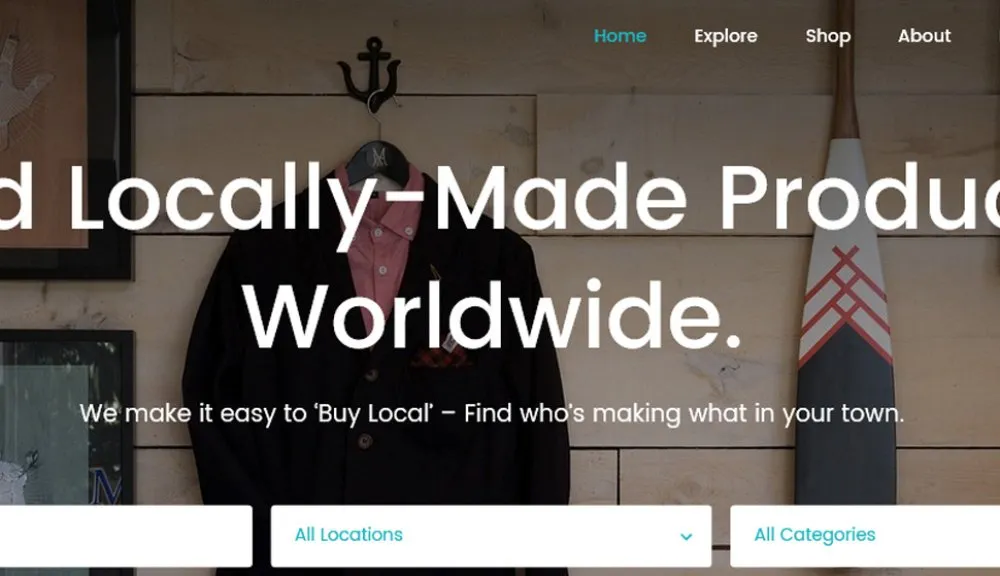Viewport: 1000px width, 576px height.
Task: Expand the All Locations dropdown
Action: pyautogui.click(x=491, y=536)
